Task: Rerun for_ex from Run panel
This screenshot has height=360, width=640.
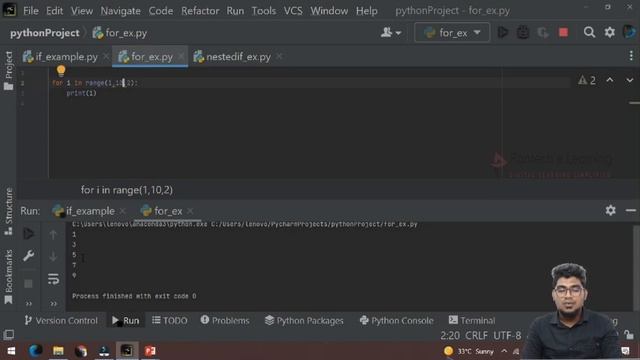Action: [28, 234]
